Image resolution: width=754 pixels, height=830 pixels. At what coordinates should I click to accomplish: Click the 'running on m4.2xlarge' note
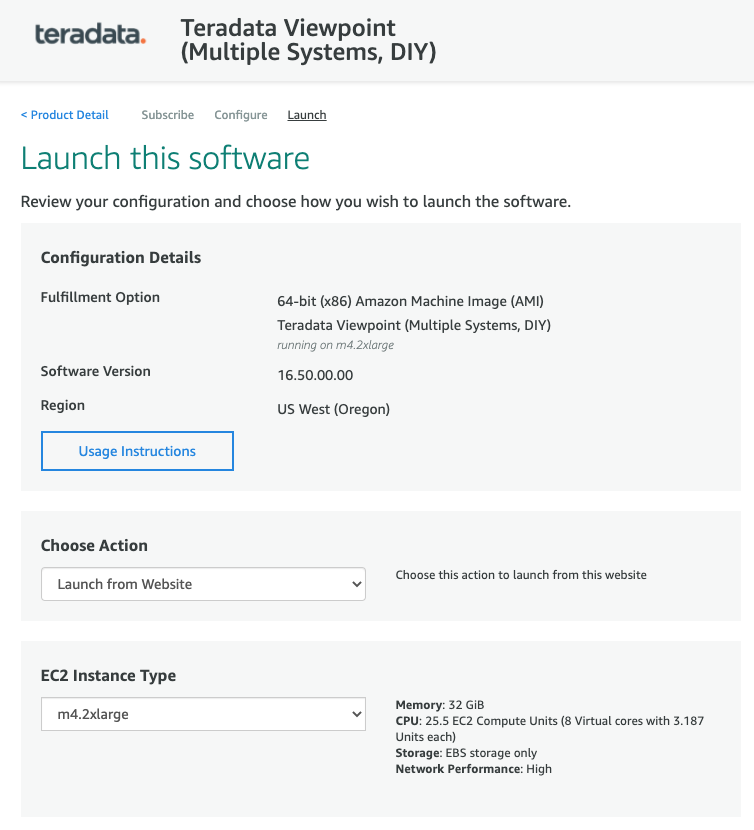point(334,345)
